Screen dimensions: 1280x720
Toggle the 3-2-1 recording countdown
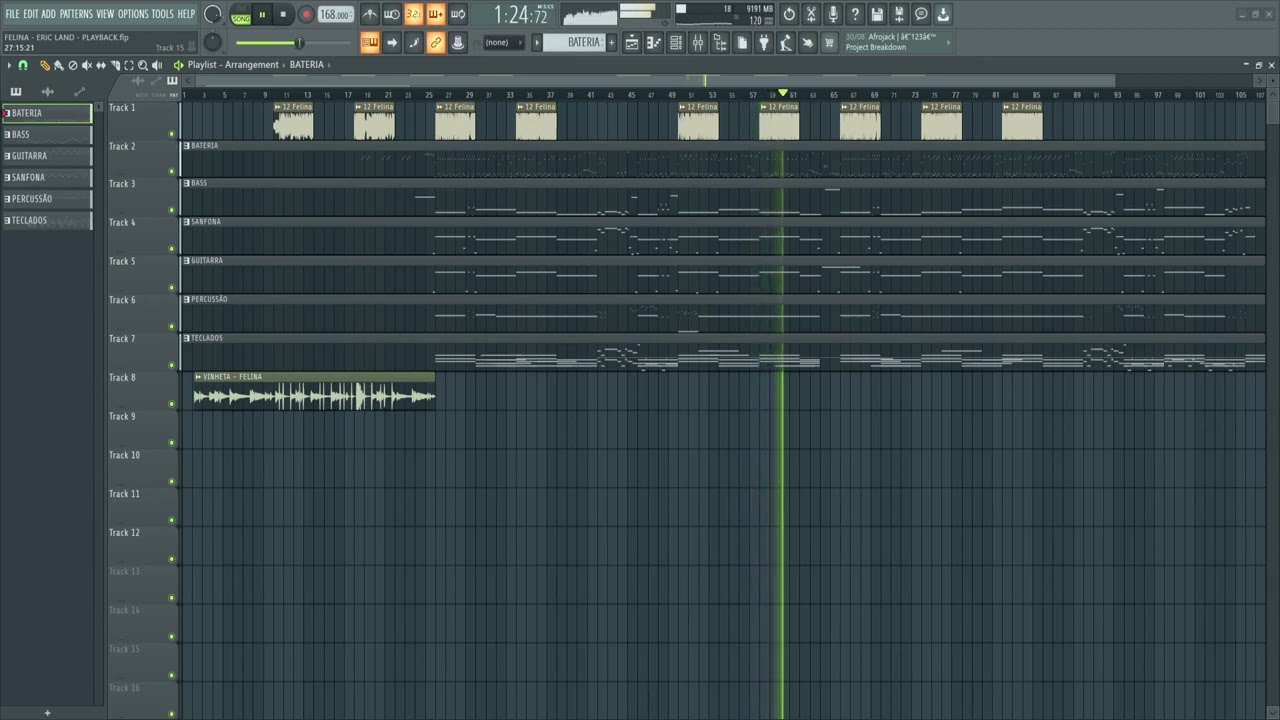pos(413,14)
